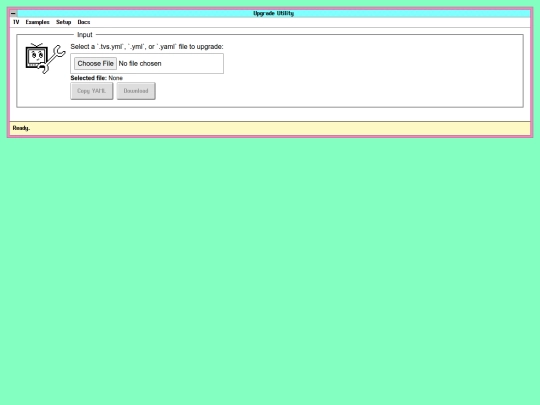540x405 pixels.
Task: Click the Input group label
Action: click(x=85, y=35)
